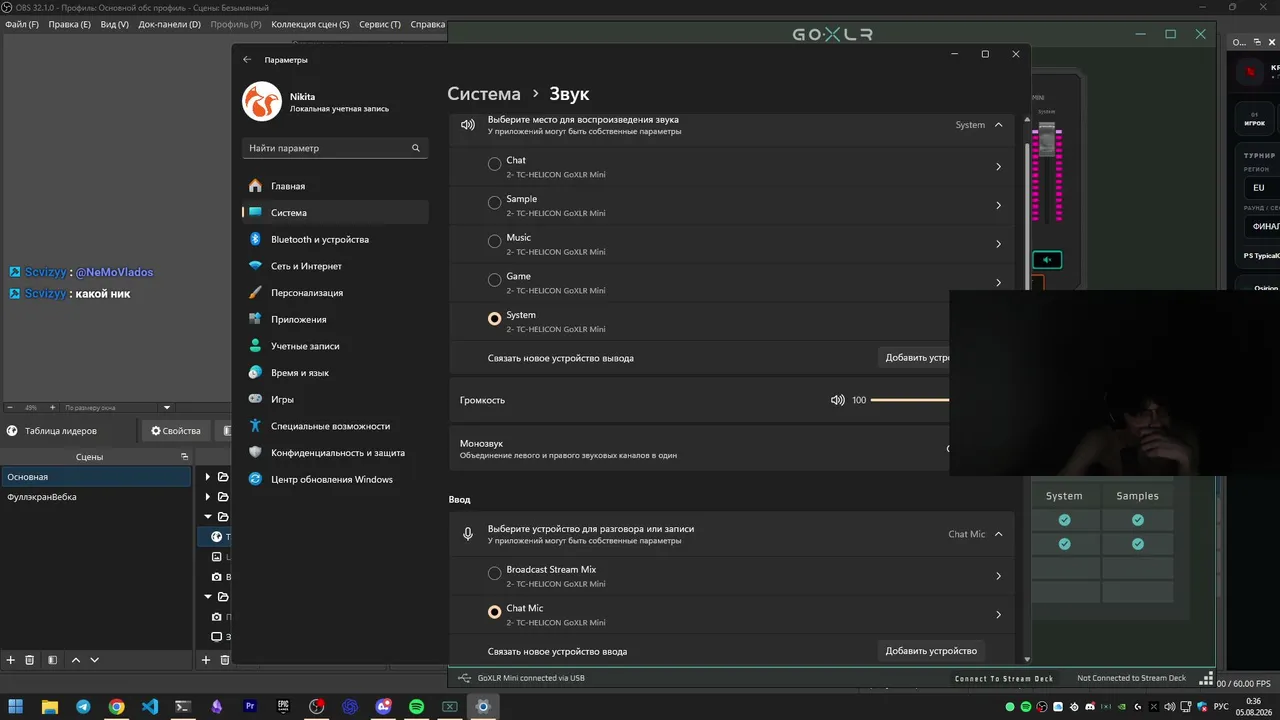Toggle first Samples routing checkbox in GoXLR
The height and width of the screenshot is (720, 1280).
1138,520
